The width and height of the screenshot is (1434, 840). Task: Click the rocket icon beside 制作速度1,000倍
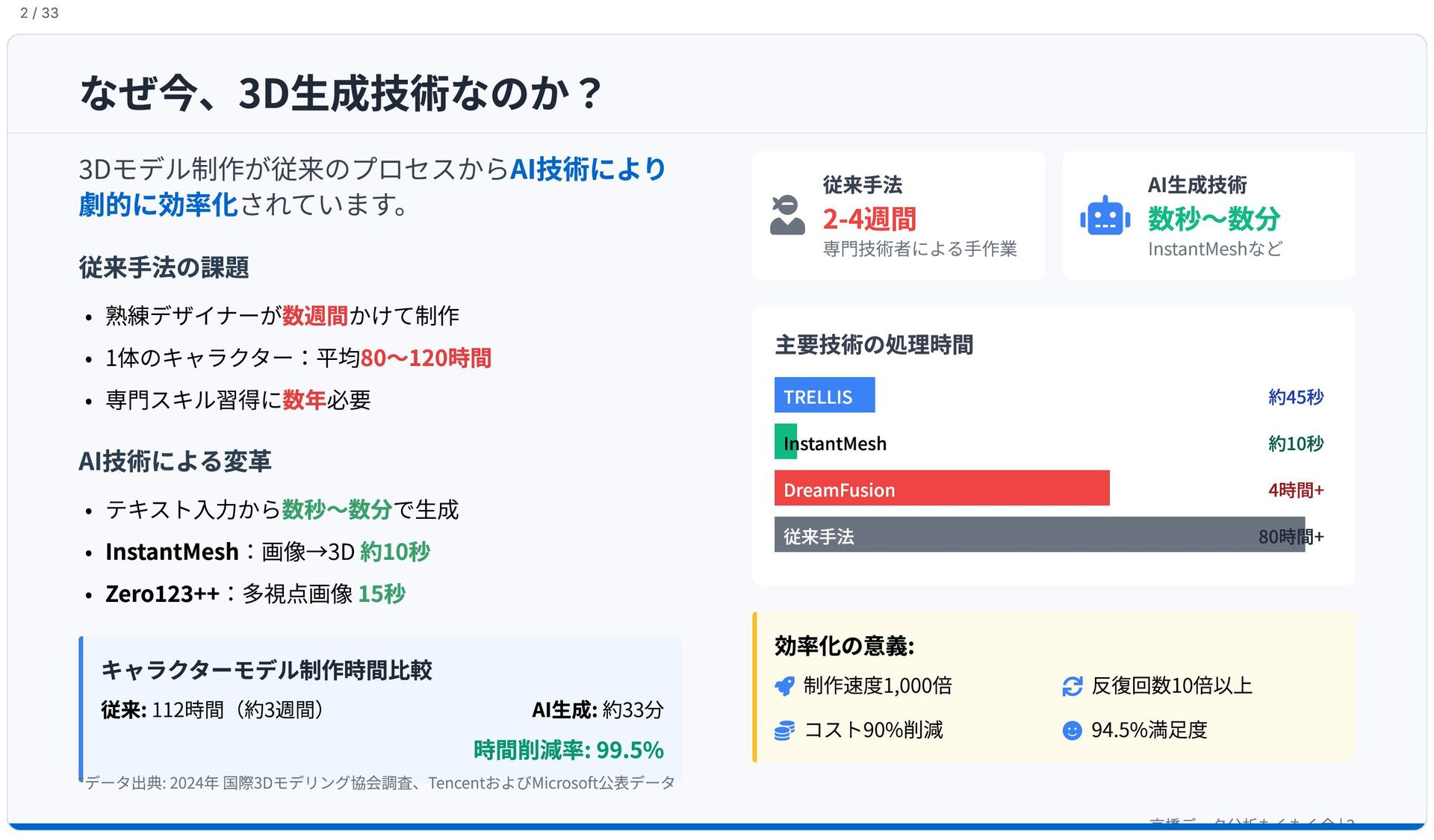click(784, 686)
